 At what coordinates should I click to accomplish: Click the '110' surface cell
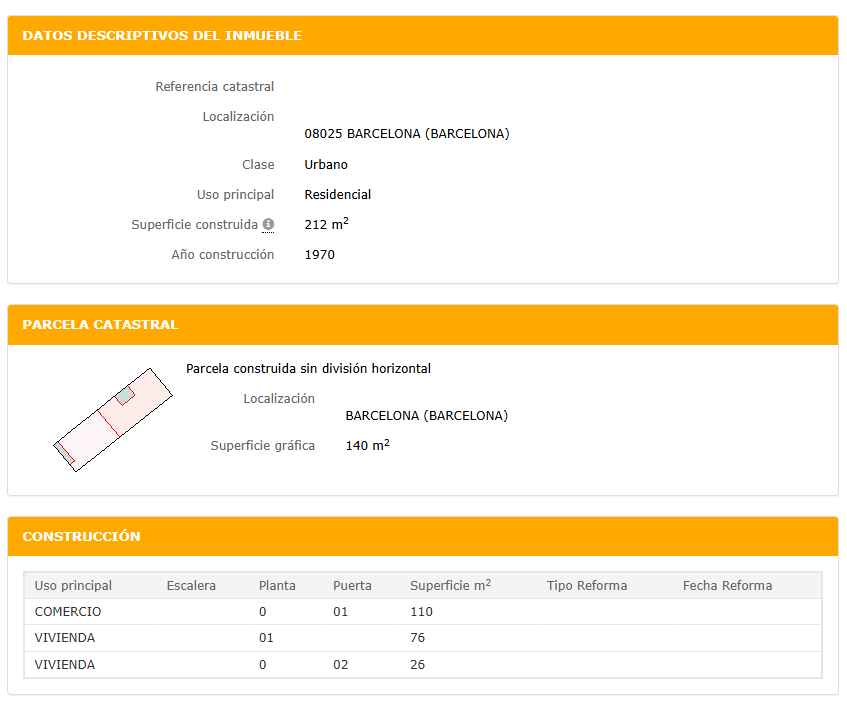(x=421, y=611)
